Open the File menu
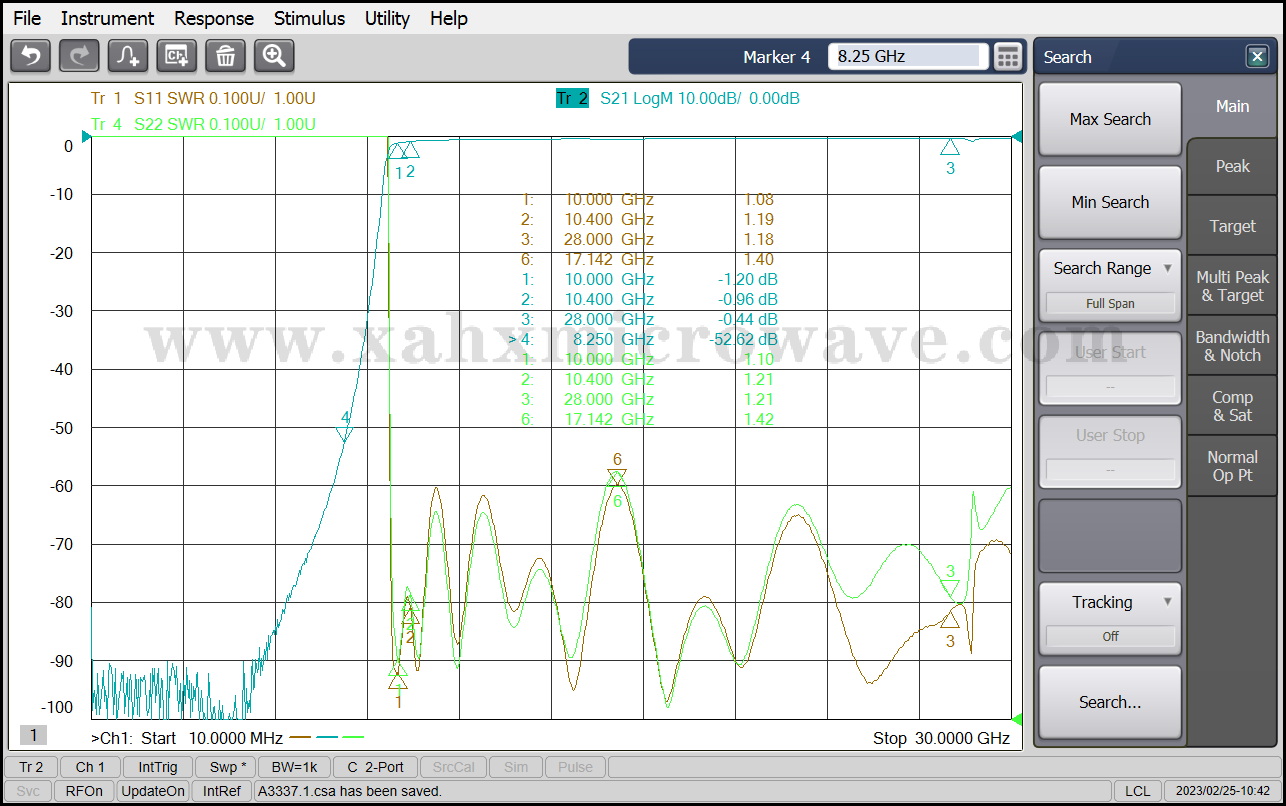Image resolution: width=1286 pixels, height=806 pixels. [27, 18]
